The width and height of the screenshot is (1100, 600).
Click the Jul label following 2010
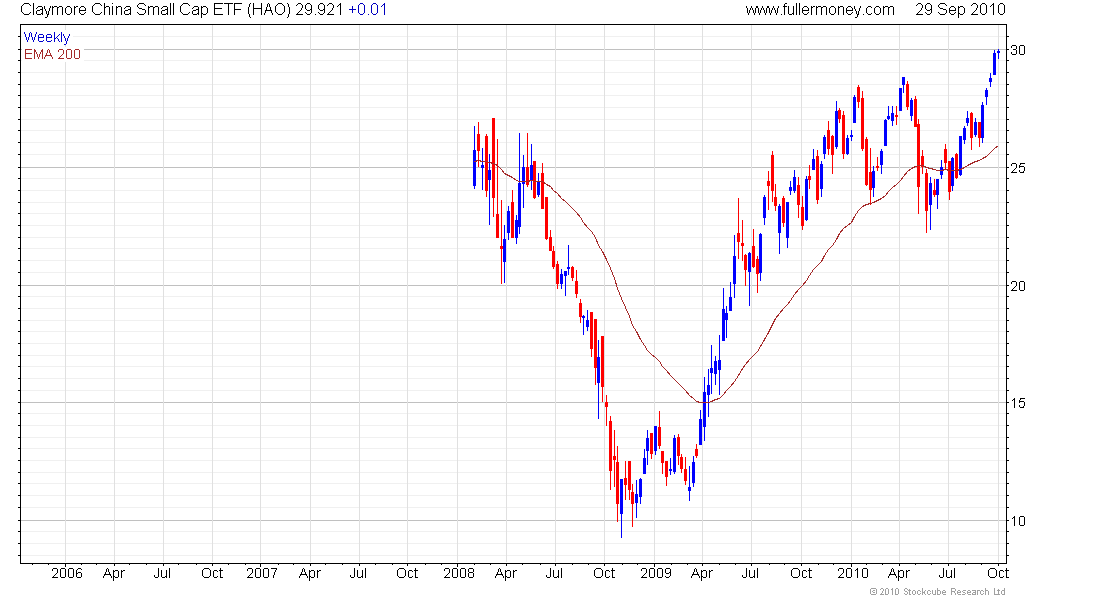(947, 573)
